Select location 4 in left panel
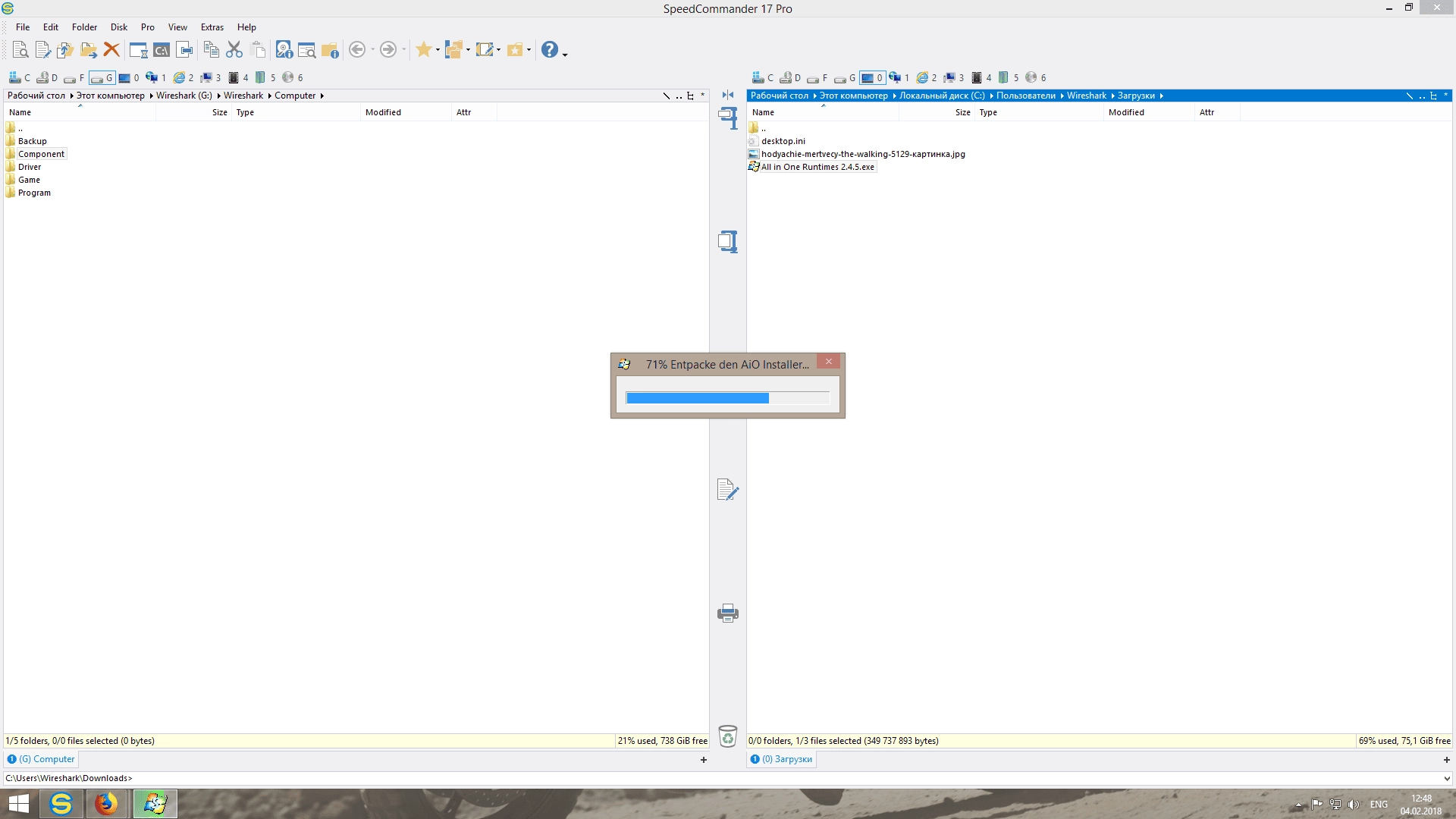The width and height of the screenshot is (1456, 819). [x=238, y=77]
